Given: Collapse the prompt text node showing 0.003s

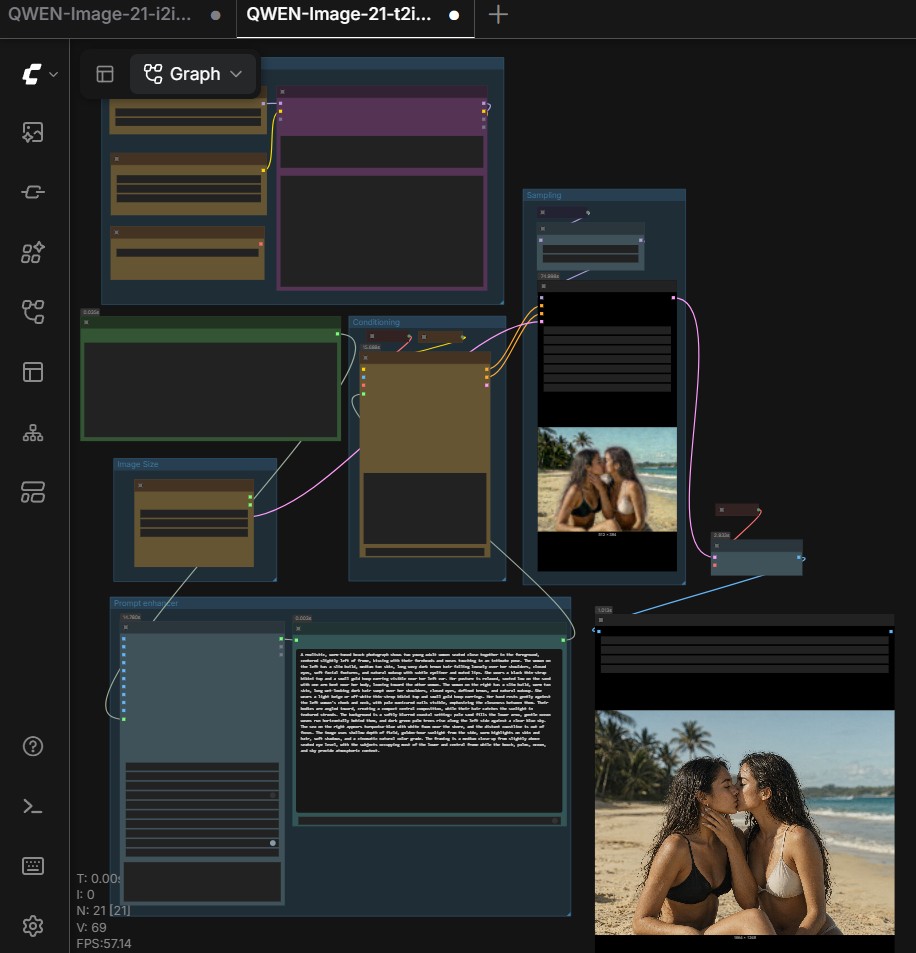Looking at the screenshot, I should pos(298,628).
